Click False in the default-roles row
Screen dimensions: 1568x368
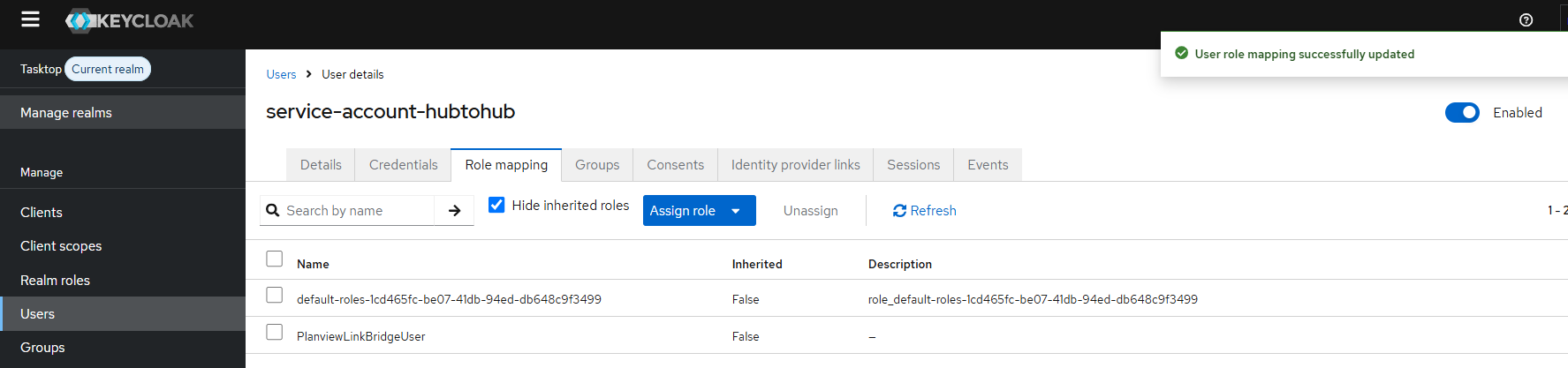(746, 299)
